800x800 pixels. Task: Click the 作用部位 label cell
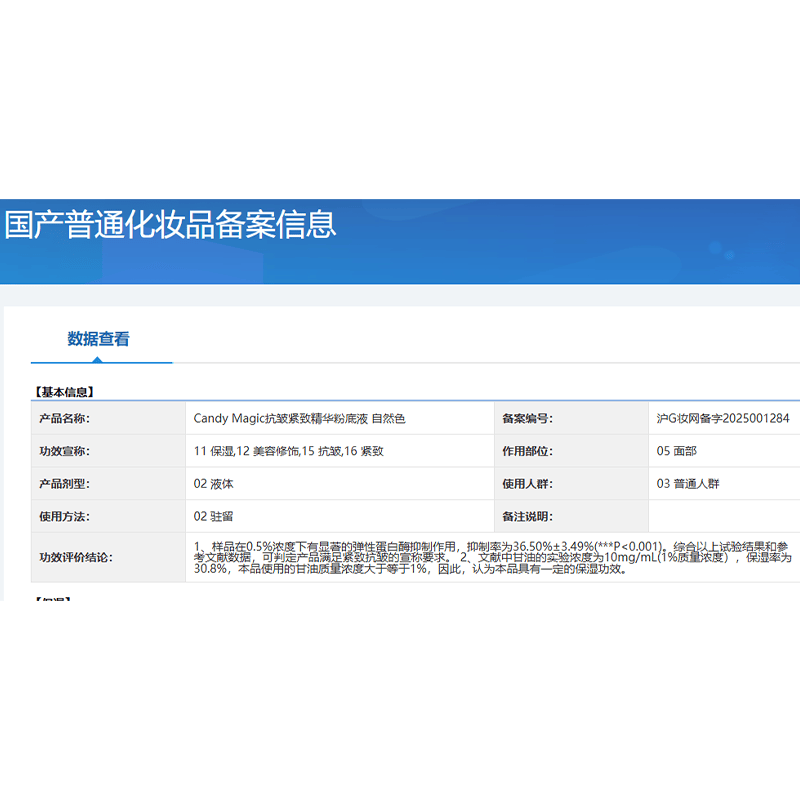pos(571,451)
